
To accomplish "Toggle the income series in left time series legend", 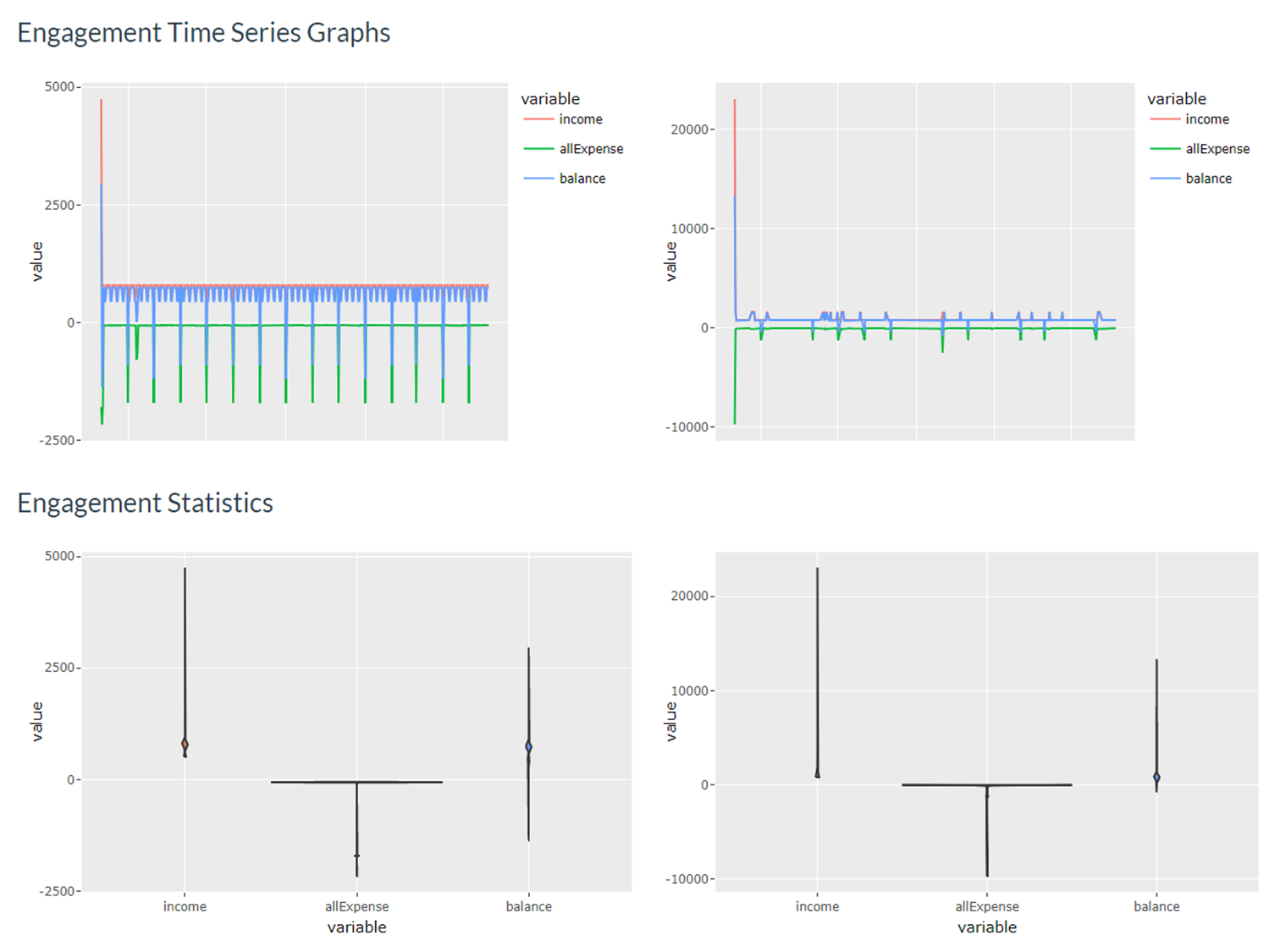I will point(580,119).
